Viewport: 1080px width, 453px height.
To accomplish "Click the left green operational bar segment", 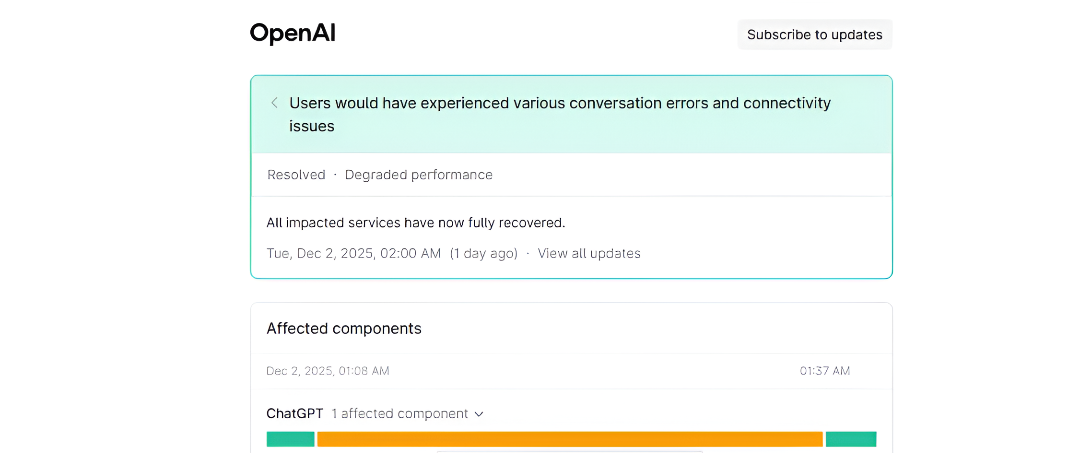I will 290,439.
